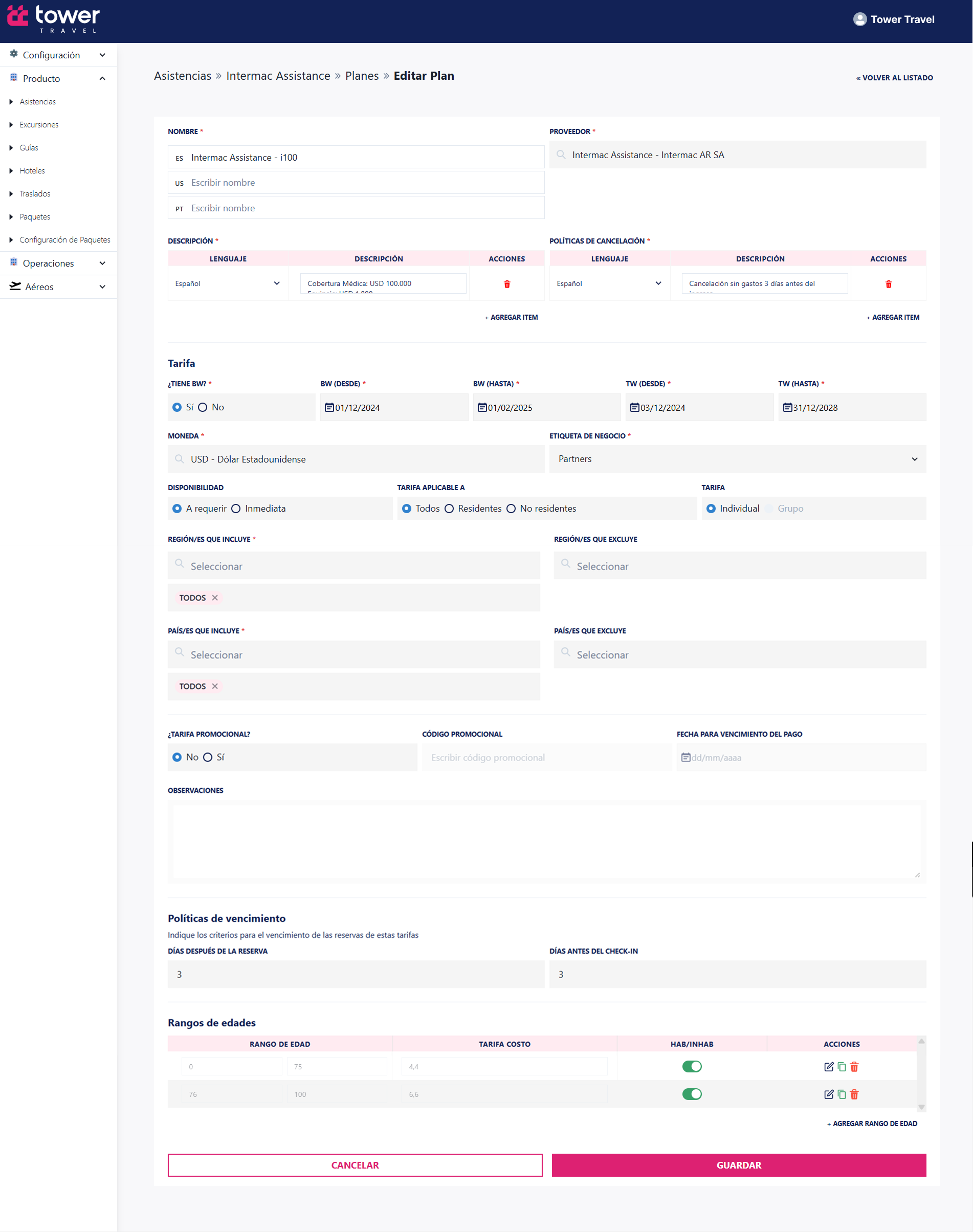Click the Tower Travel user avatar
This screenshot has width=973, height=1232.
coord(859,19)
